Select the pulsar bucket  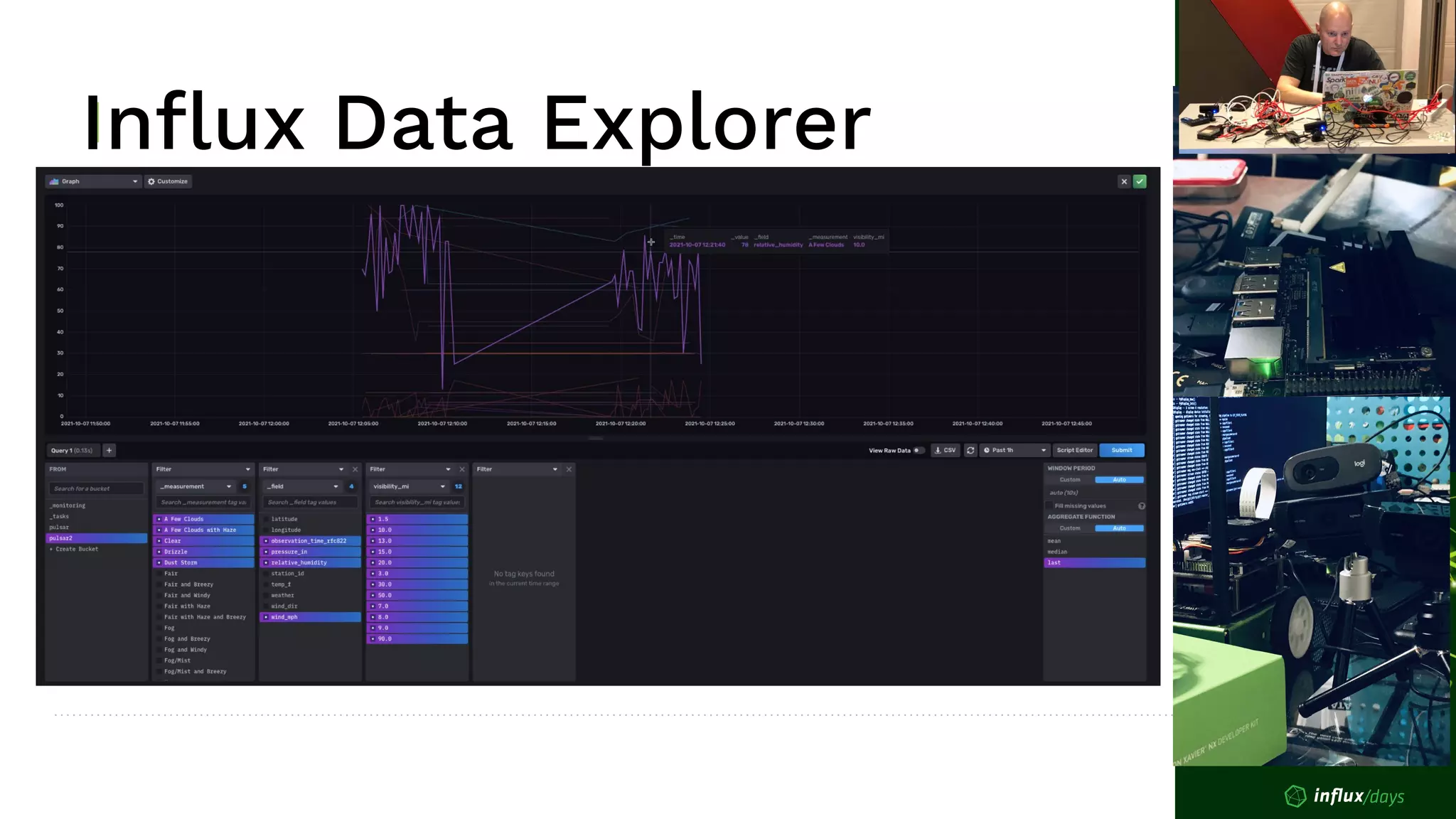click(x=97, y=527)
